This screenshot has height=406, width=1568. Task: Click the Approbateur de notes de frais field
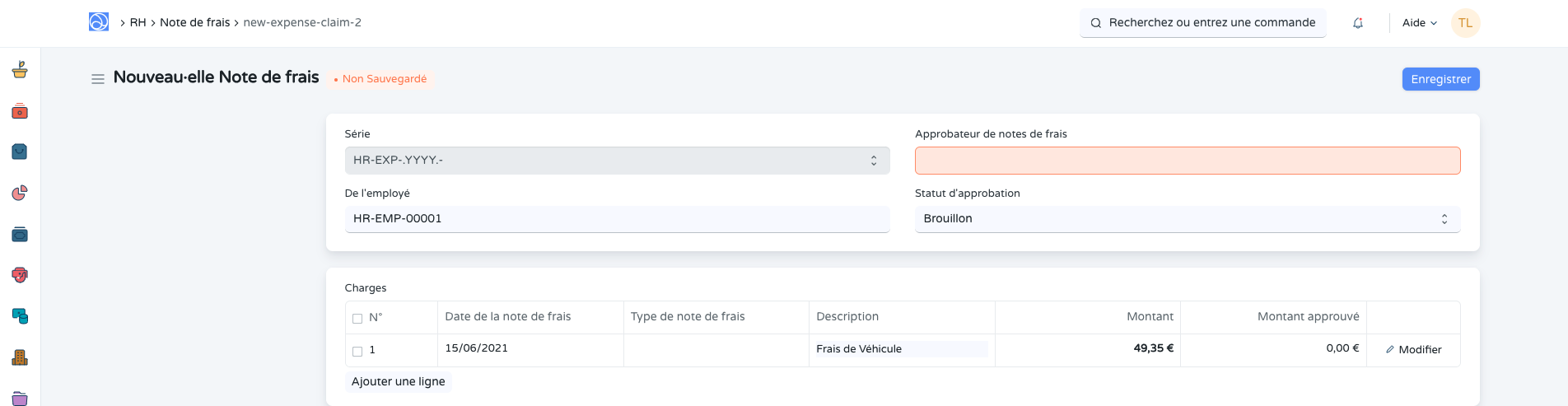pos(1187,161)
